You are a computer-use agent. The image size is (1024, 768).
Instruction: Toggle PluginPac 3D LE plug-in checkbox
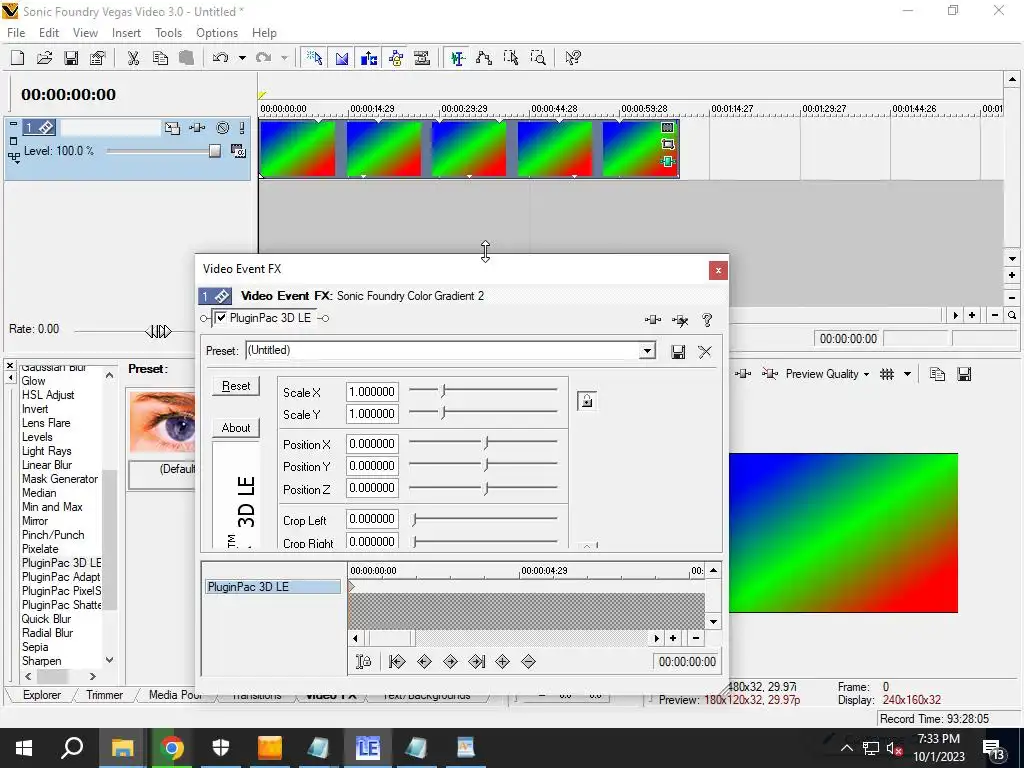coord(221,318)
